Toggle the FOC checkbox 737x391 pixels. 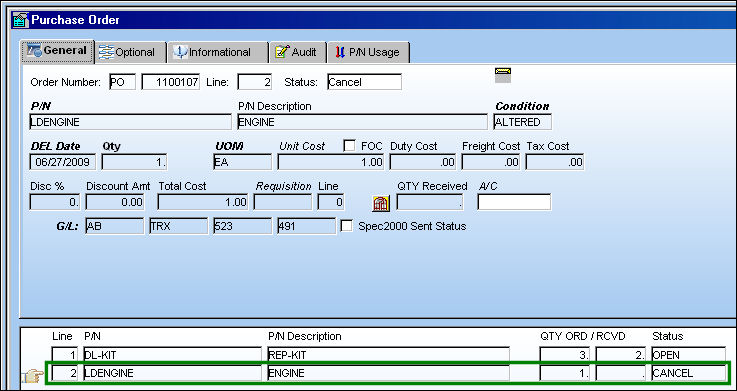tap(349, 146)
